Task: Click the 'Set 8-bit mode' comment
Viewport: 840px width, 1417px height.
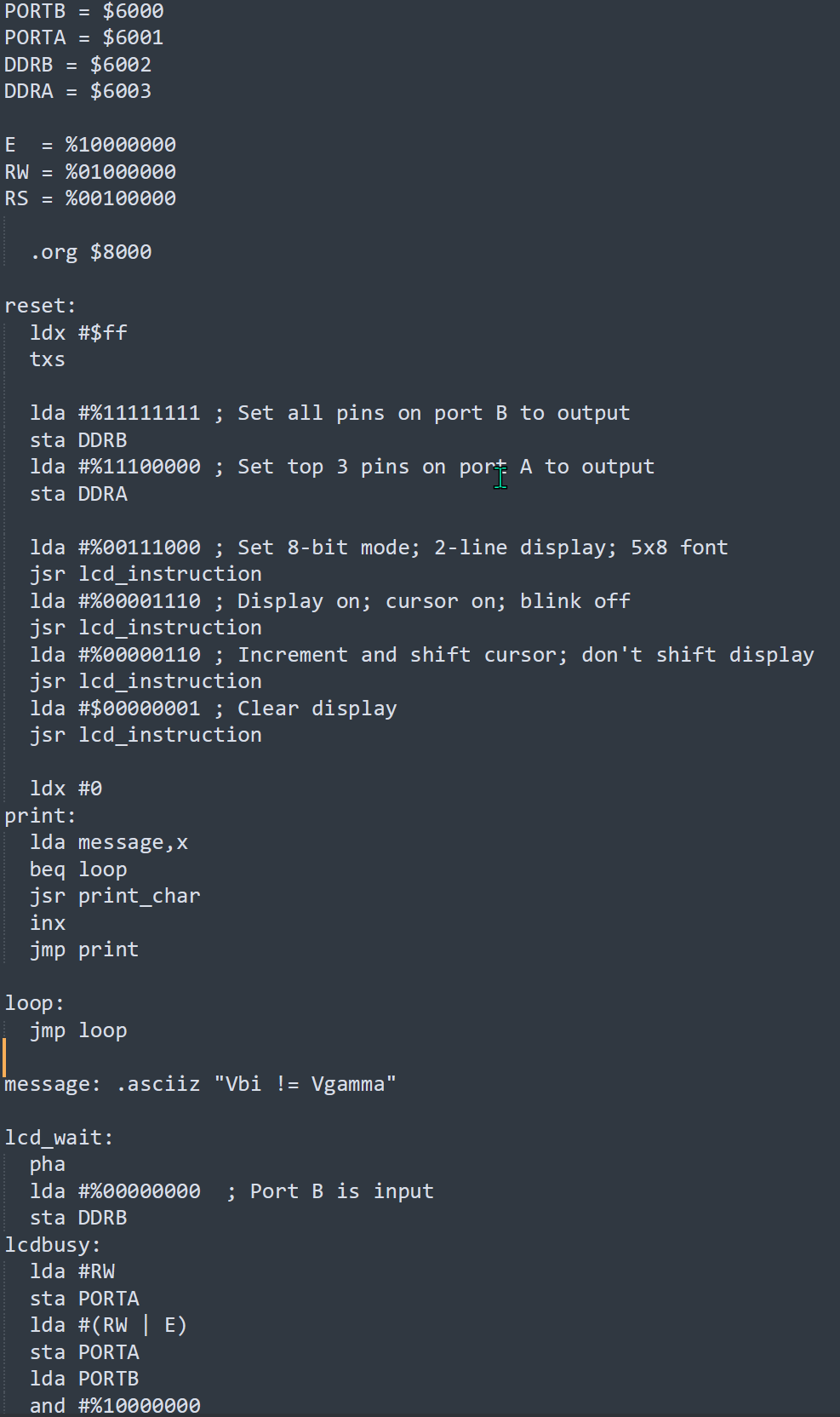Action: 473,548
